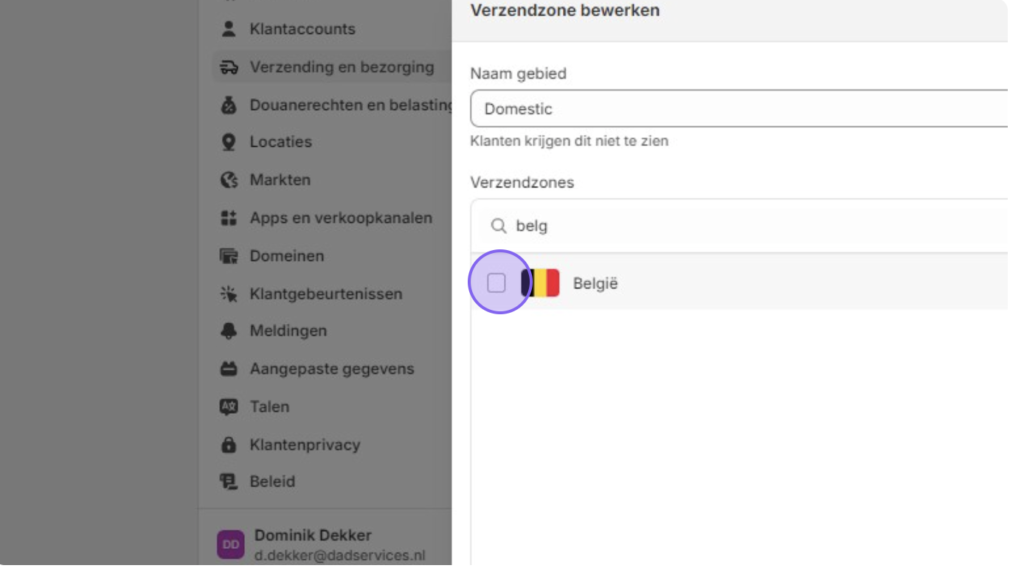Click the Domeinen icon
The width and height of the screenshot is (1024, 571).
coord(229,255)
